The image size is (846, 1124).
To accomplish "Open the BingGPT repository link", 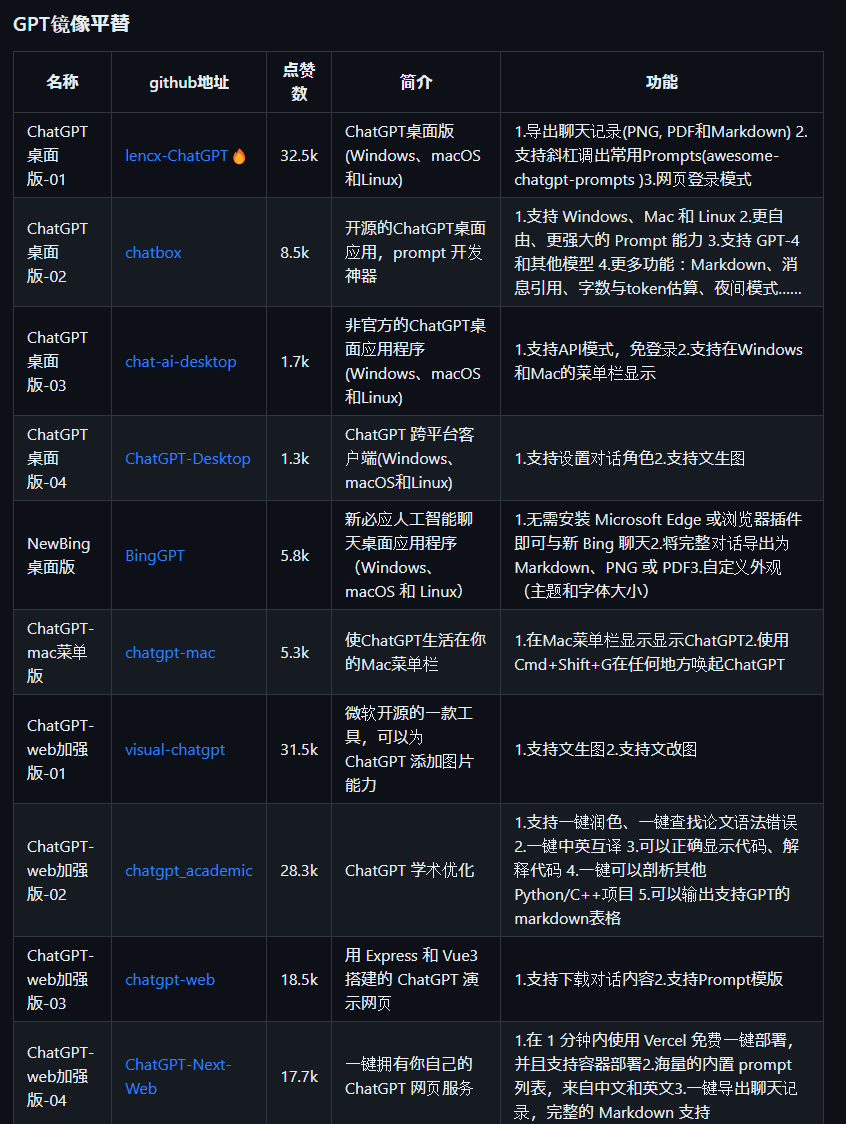I will pyautogui.click(x=155, y=556).
